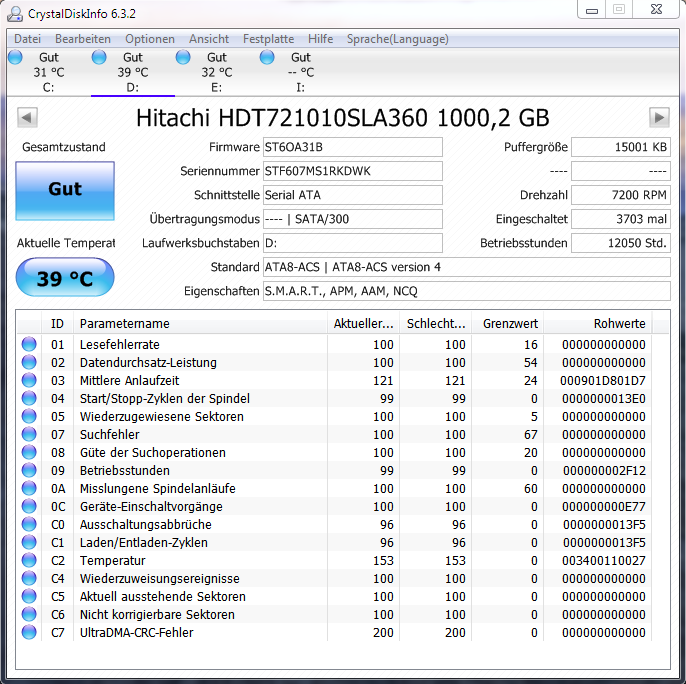The image size is (686, 684).
Task: Sort by Grenzwert column header
Action: 508,323
